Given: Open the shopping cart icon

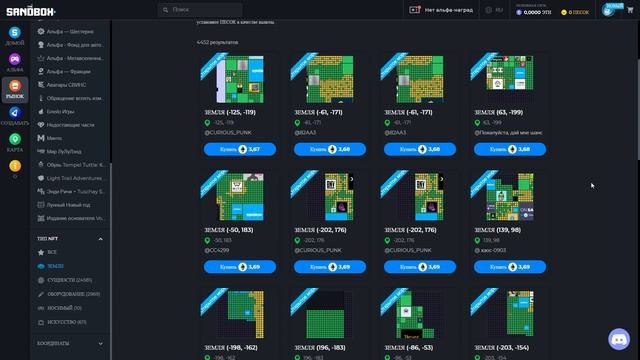Looking at the screenshot, I should point(630,10).
